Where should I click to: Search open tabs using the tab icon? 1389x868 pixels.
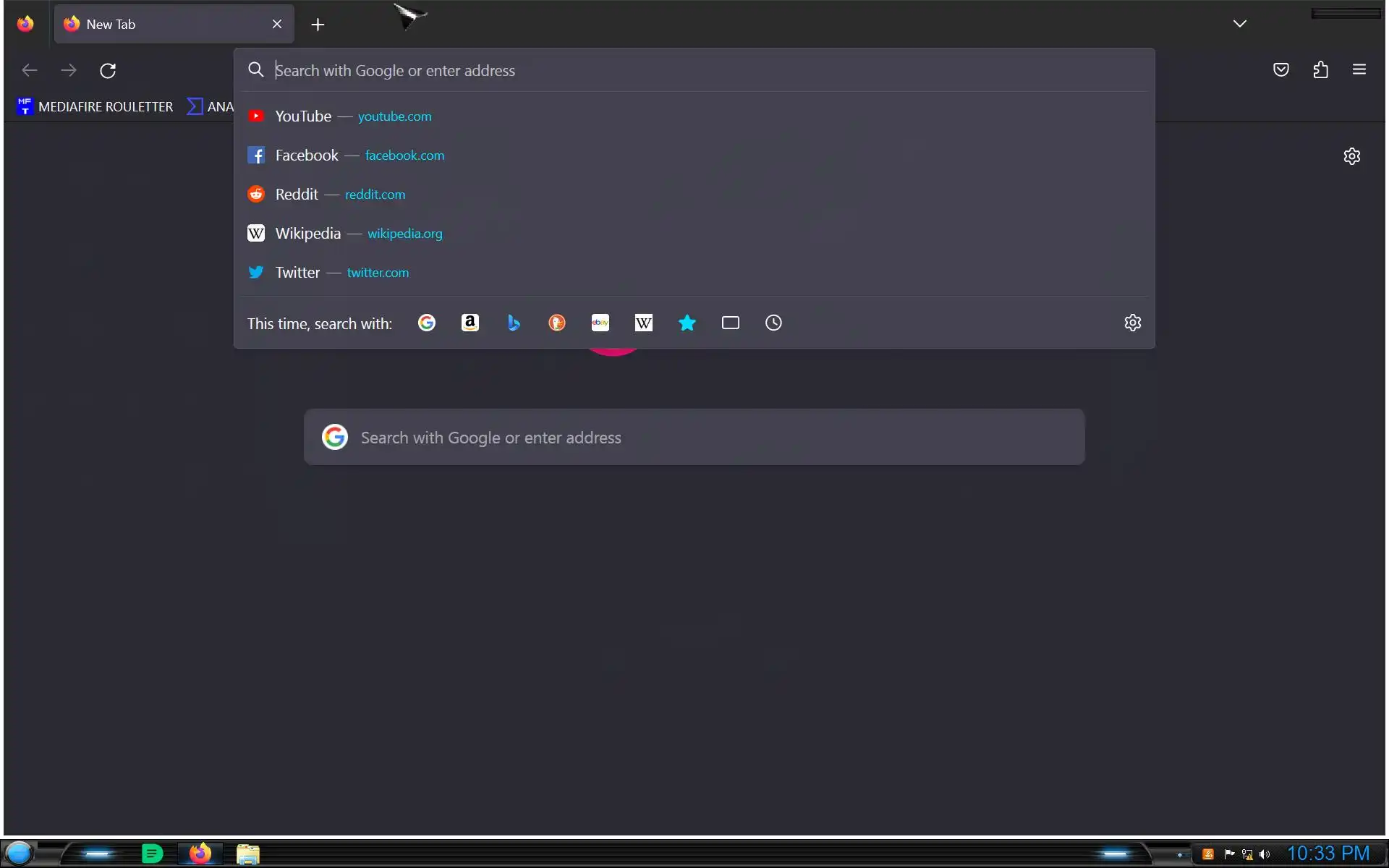coord(731,323)
